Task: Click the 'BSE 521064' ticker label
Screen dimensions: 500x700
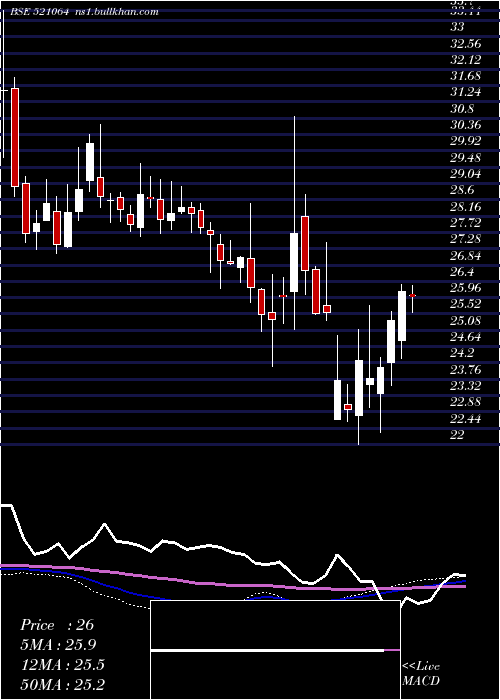Action: (39, 12)
